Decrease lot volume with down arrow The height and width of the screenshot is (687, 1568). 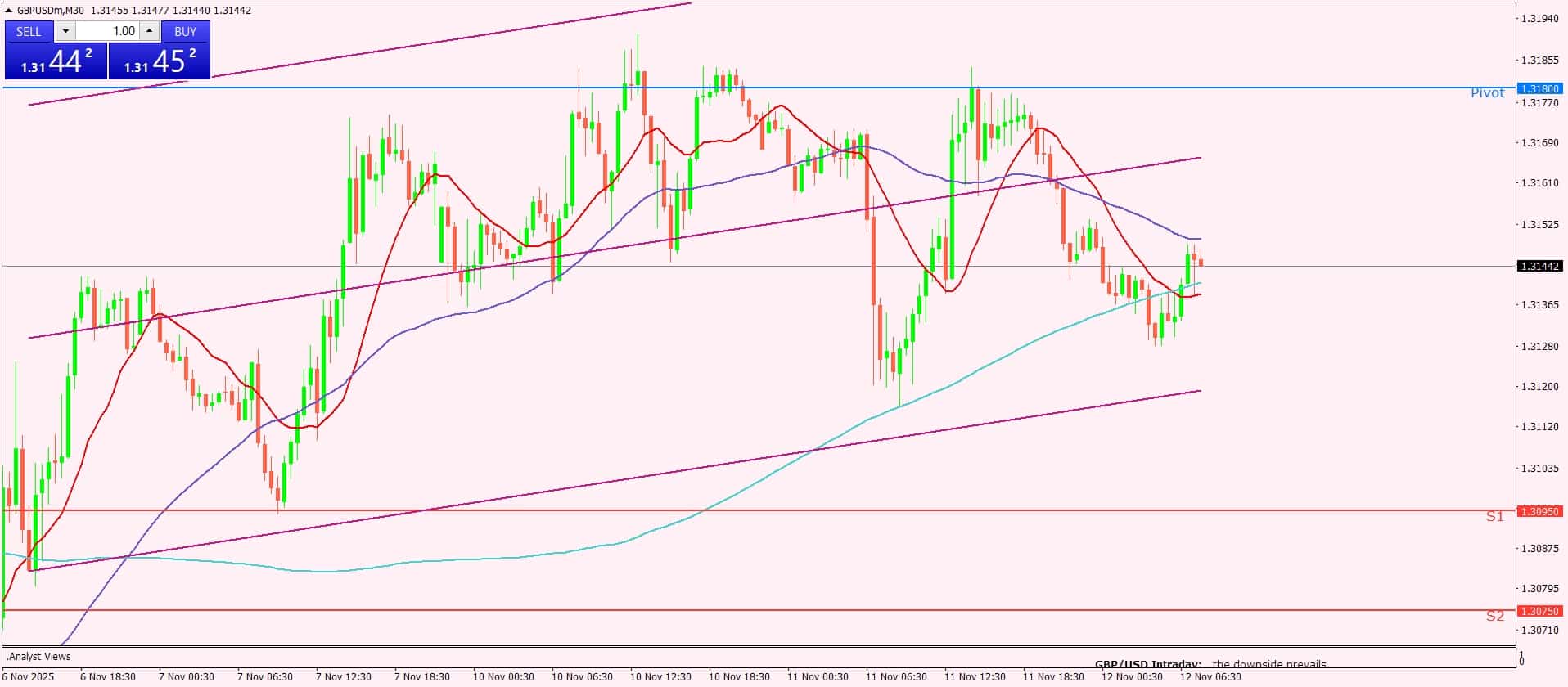click(x=65, y=31)
